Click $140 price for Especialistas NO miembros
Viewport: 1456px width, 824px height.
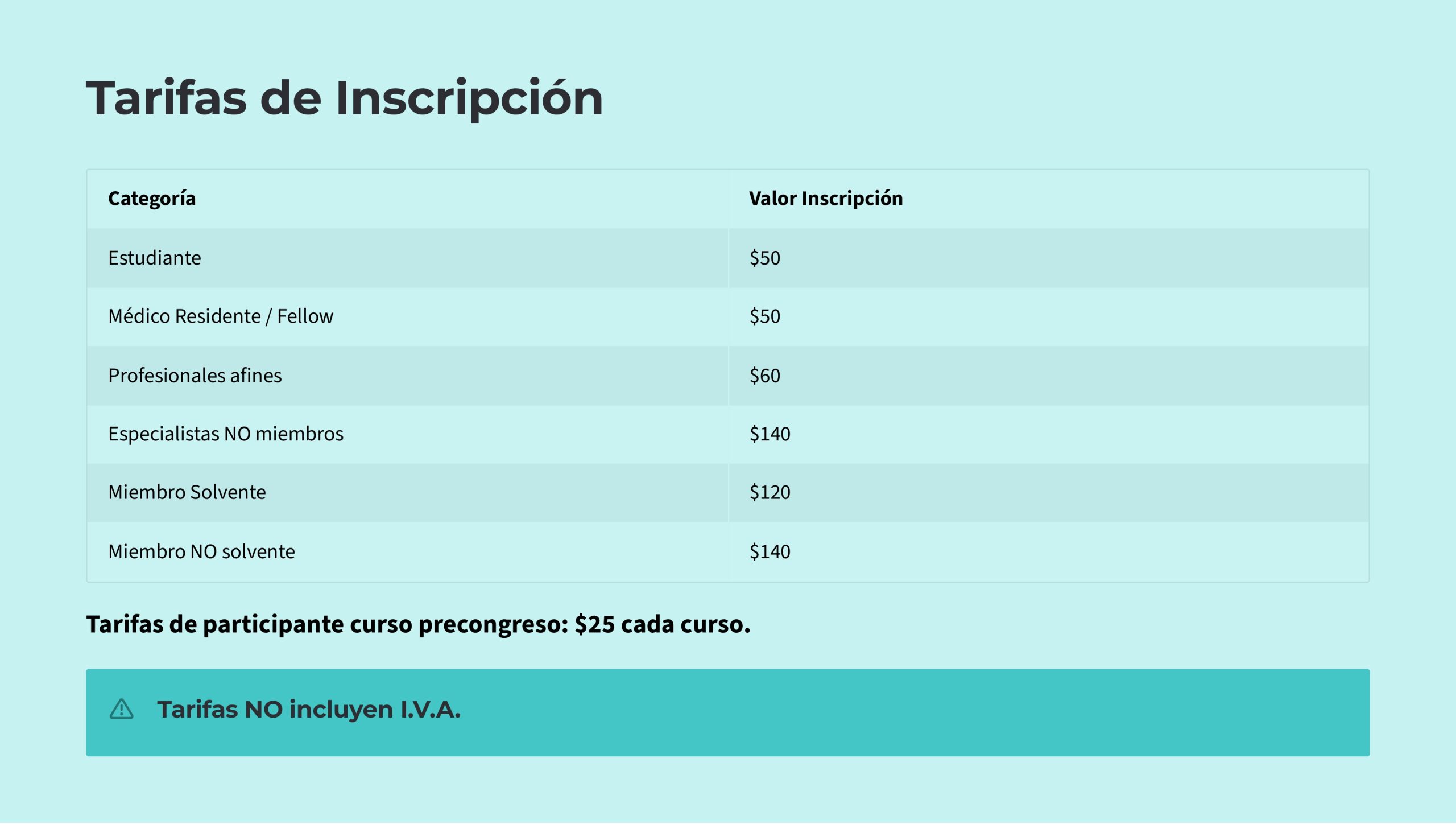(770, 434)
